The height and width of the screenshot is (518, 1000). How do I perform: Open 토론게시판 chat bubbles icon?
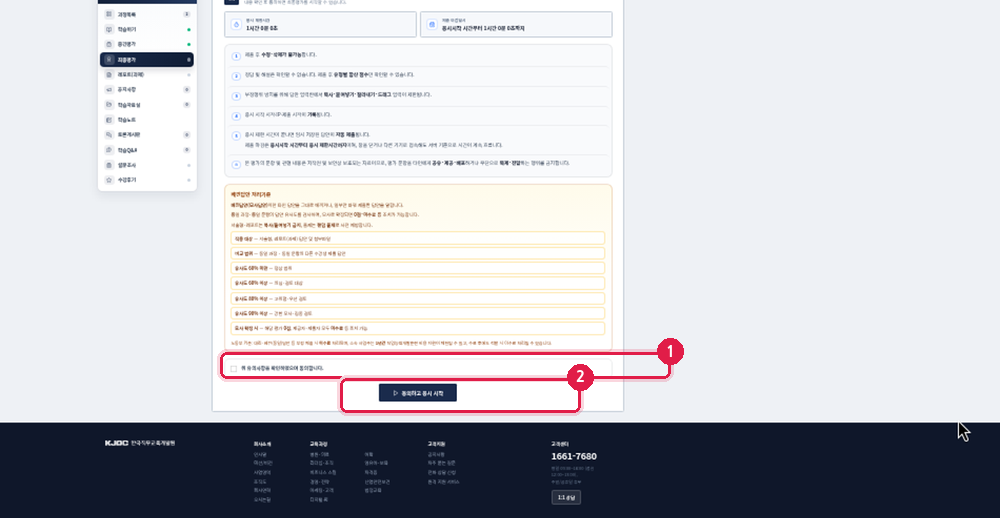click(x=109, y=135)
